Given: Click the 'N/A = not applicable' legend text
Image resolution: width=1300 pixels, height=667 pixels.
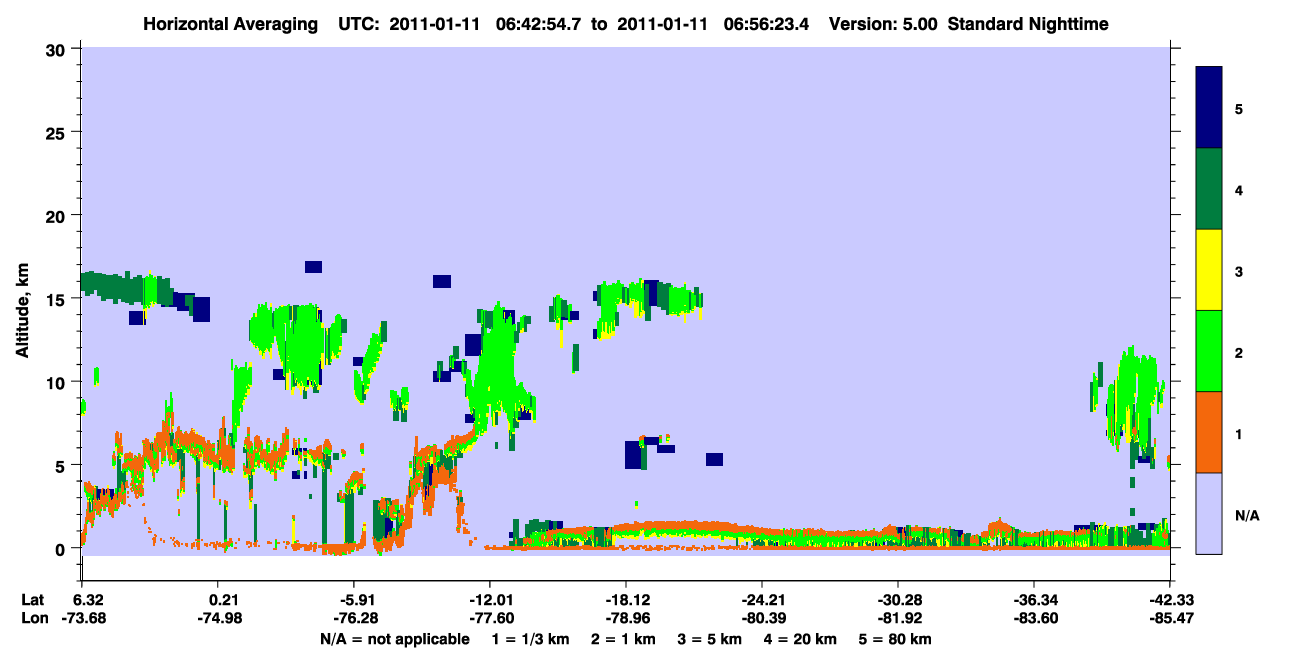Looking at the screenshot, I should pyautogui.click(x=395, y=639).
